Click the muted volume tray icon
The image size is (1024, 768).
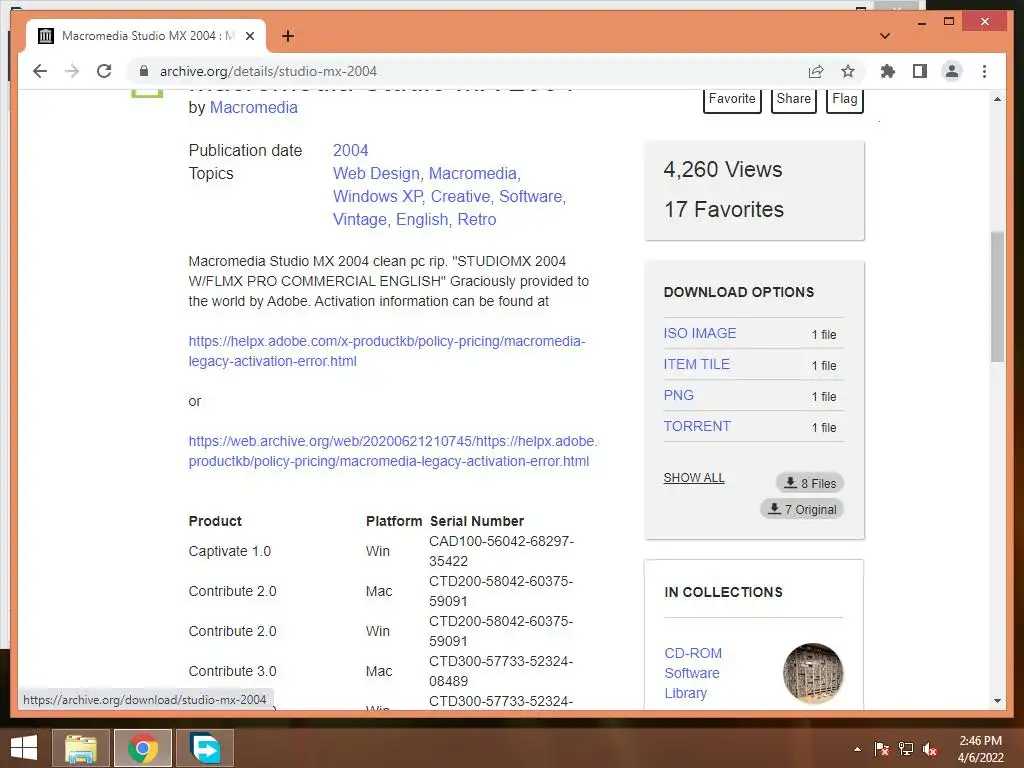tap(930, 749)
